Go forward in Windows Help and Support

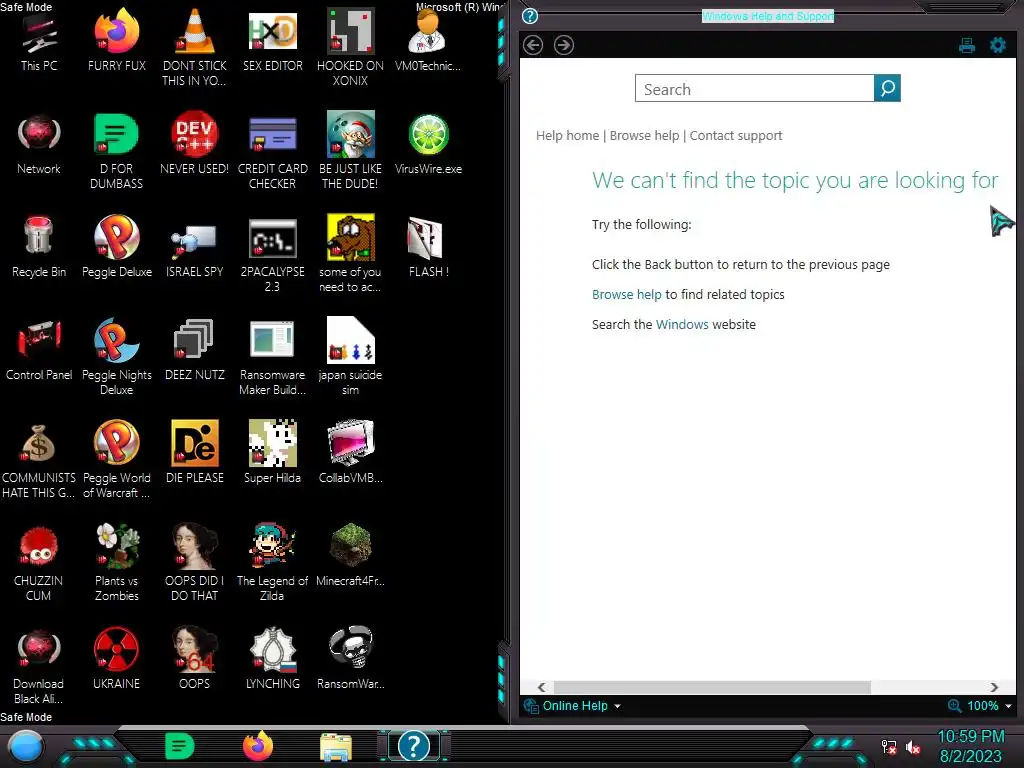pos(564,45)
